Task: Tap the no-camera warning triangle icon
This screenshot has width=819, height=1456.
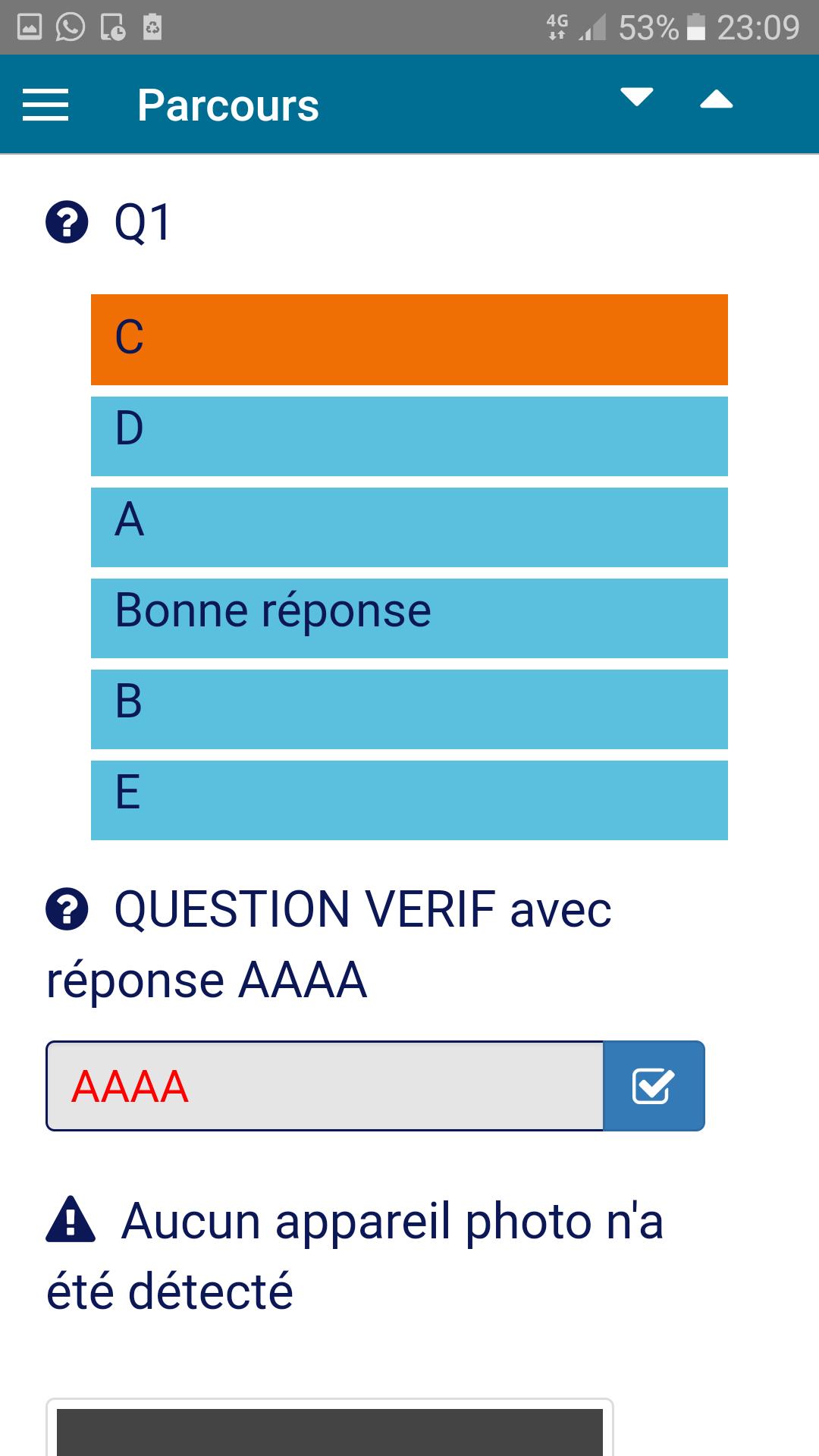Action: 71,1219
